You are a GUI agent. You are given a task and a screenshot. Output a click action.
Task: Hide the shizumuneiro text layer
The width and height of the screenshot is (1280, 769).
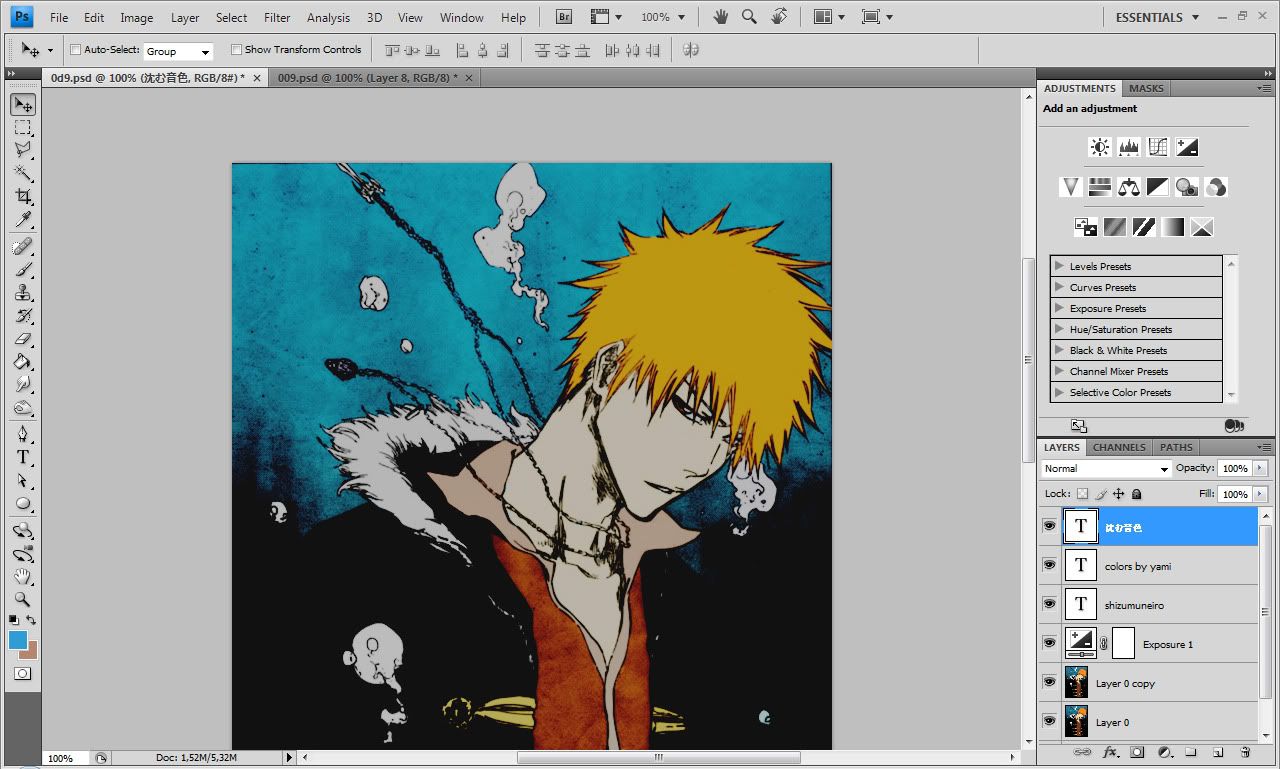1049,604
